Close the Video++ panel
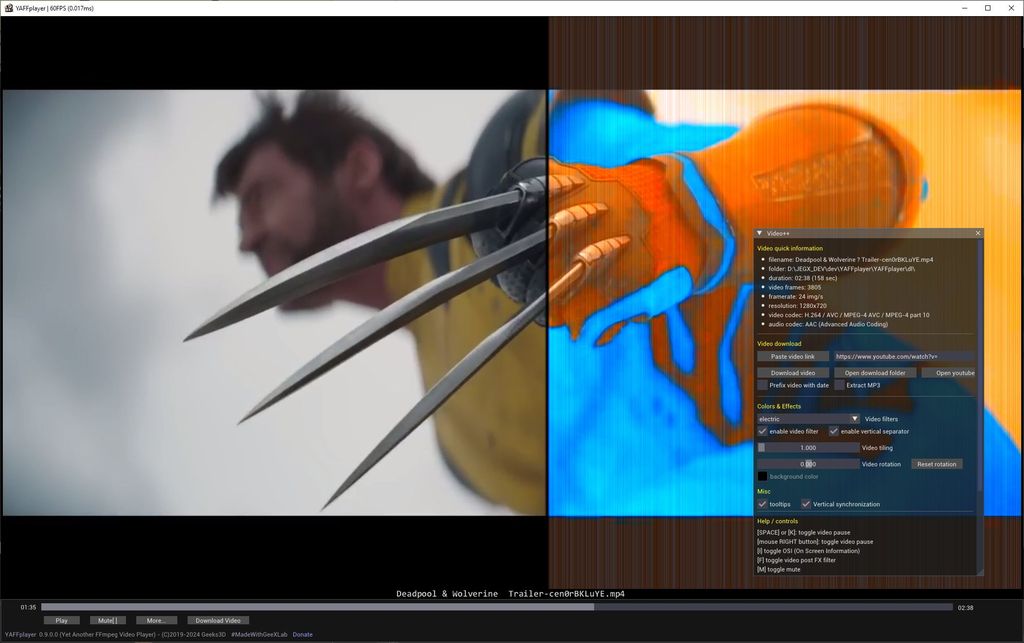The image size is (1024, 643). point(978,233)
